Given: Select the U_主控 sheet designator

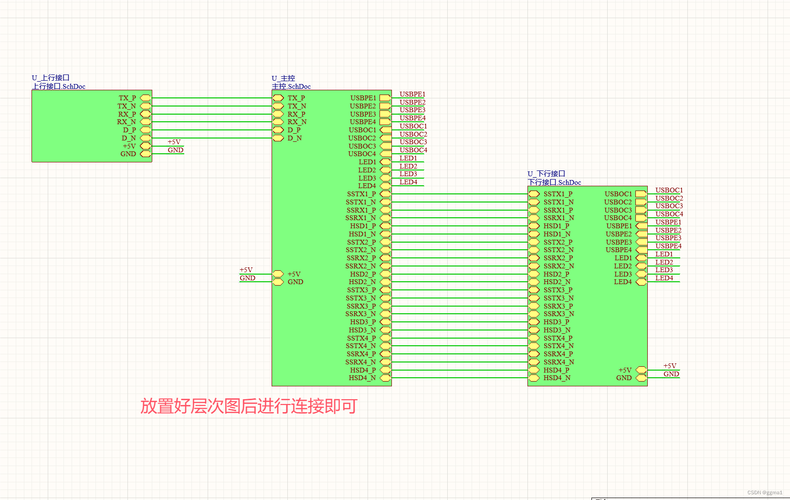Looking at the screenshot, I should pyautogui.click(x=283, y=78).
